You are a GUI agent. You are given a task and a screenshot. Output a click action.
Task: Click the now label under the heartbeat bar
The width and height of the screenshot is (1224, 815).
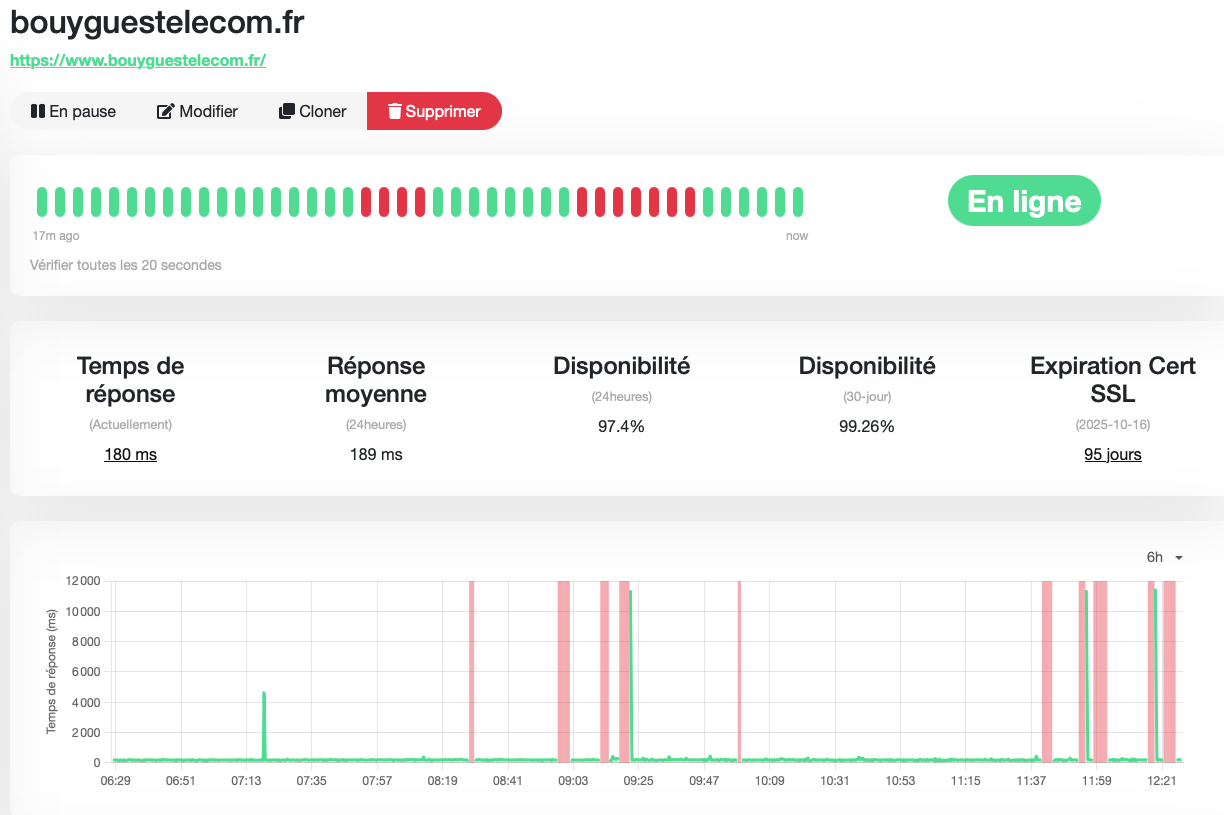pyautogui.click(x=797, y=236)
